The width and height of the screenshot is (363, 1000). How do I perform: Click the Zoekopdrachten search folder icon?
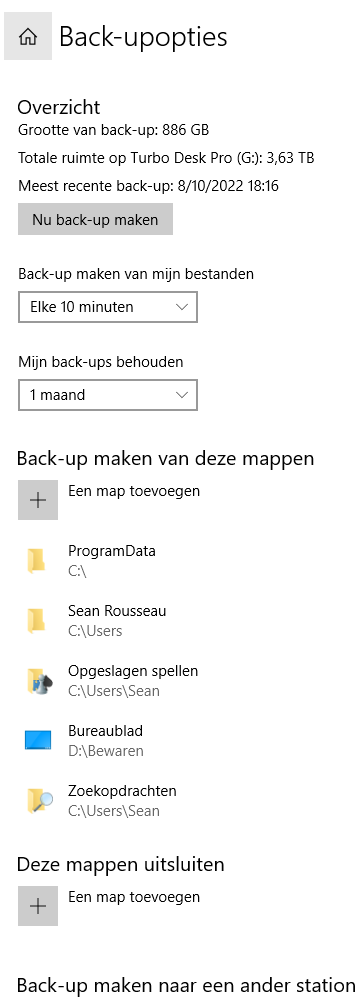(38, 800)
